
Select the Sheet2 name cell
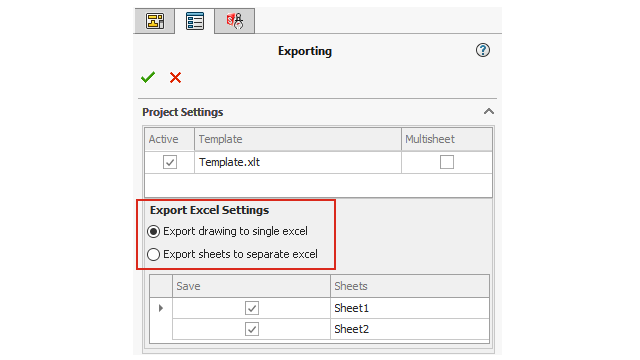click(x=410, y=329)
